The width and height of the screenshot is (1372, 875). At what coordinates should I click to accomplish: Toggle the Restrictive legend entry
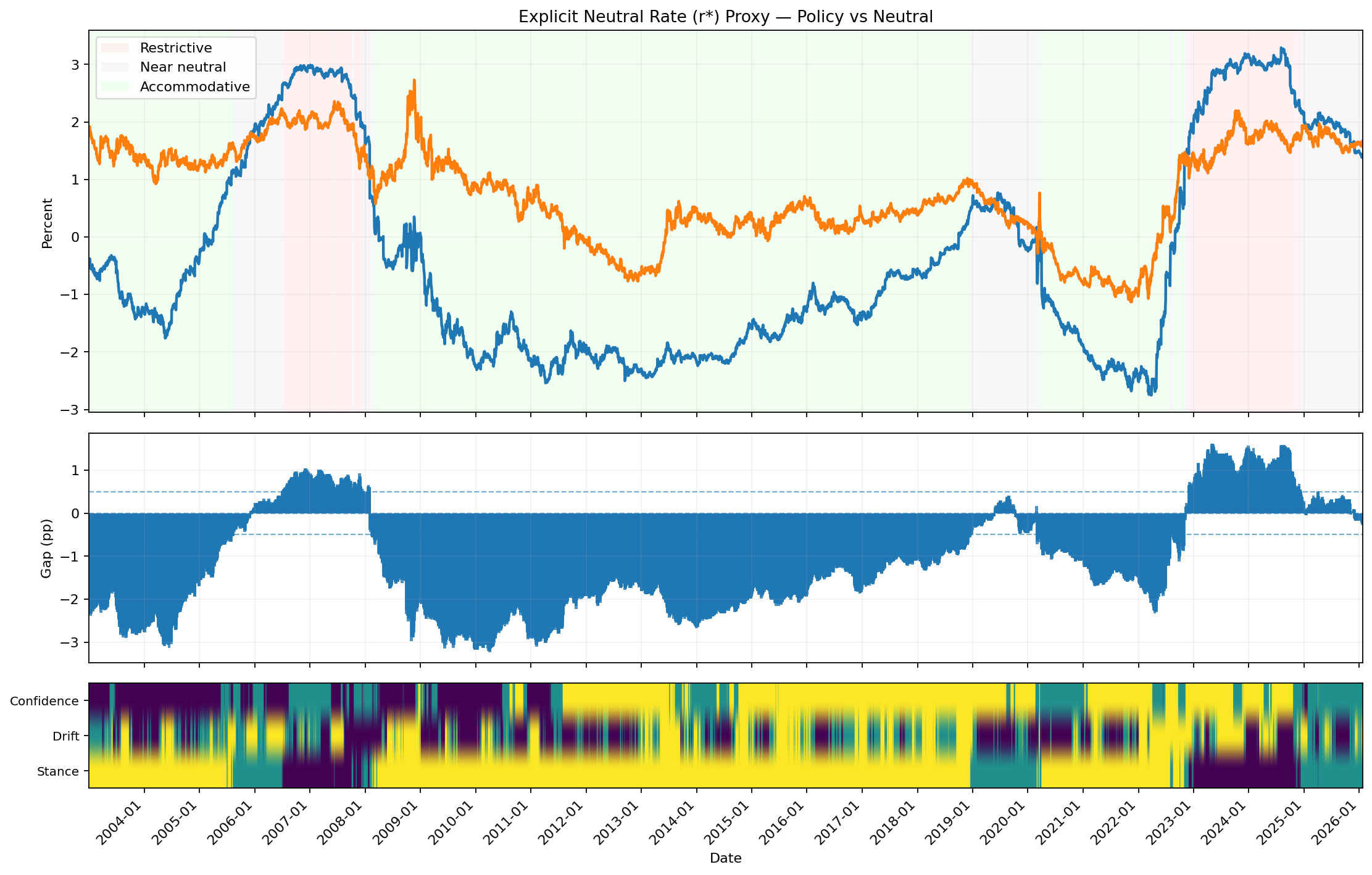[x=177, y=47]
